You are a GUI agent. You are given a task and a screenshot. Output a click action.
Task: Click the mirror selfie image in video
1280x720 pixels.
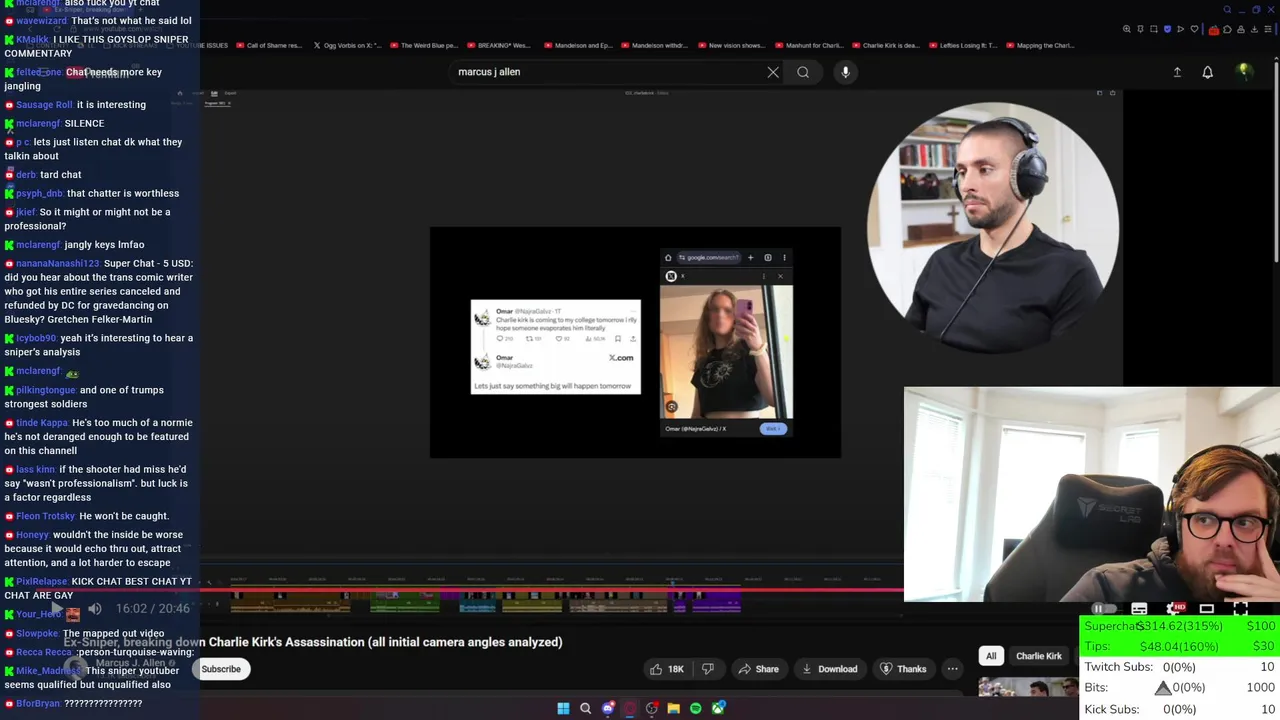point(726,352)
